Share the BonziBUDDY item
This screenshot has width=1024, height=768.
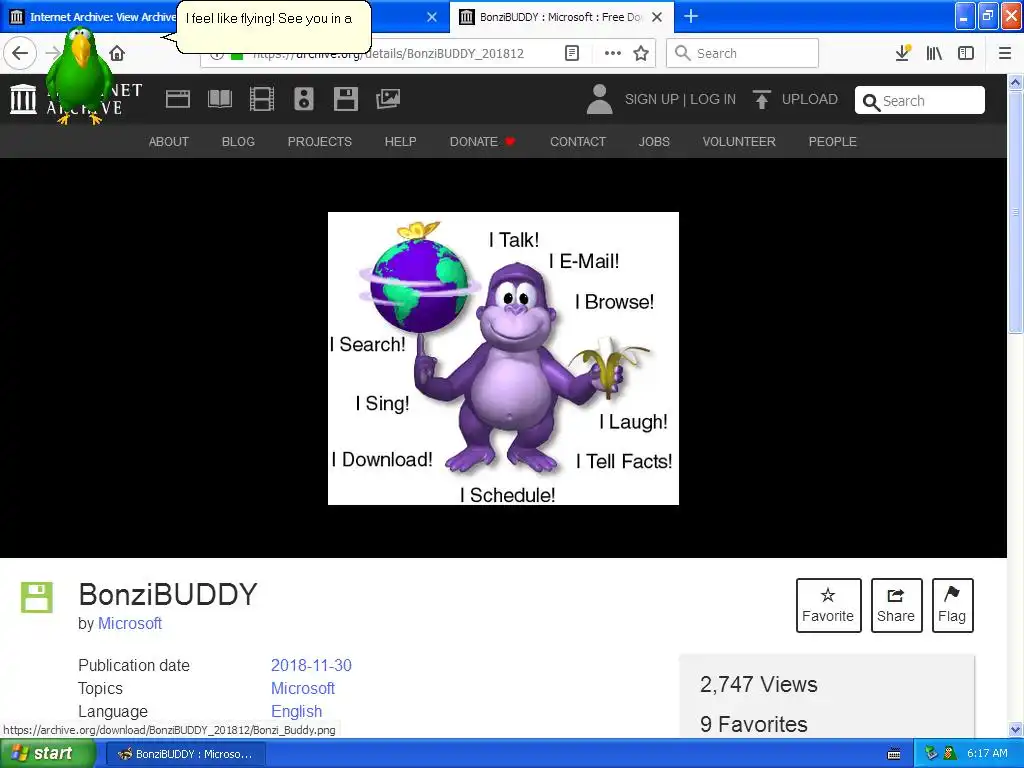coord(896,605)
